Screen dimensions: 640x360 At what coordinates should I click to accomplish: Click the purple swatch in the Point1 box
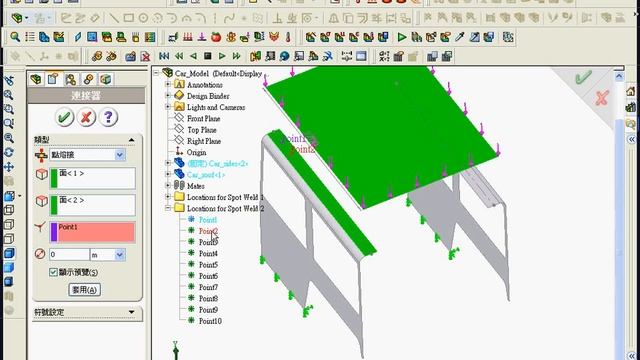coord(54,232)
